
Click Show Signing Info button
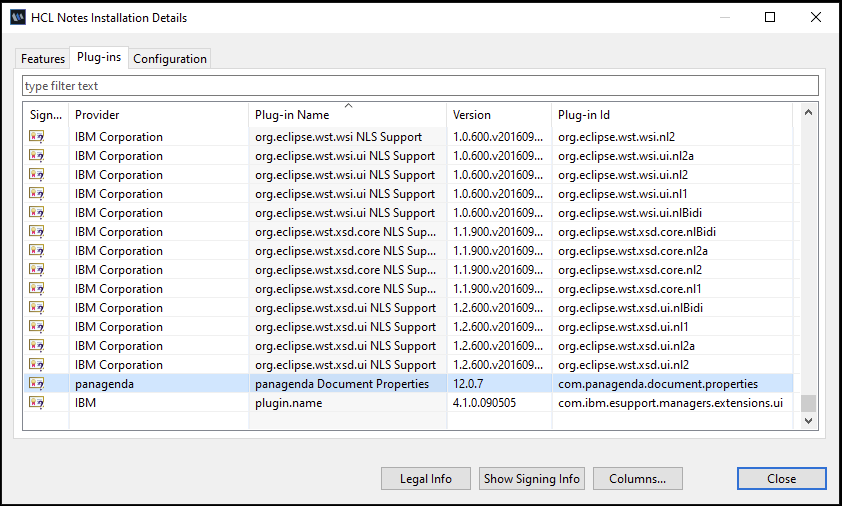(532, 479)
